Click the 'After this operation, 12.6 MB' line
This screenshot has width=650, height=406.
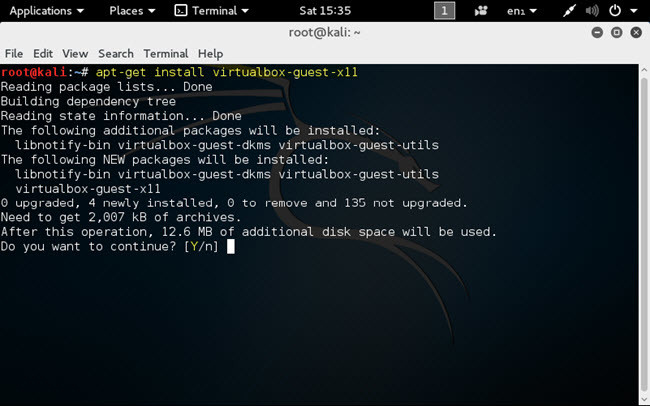(x=249, y=232)
